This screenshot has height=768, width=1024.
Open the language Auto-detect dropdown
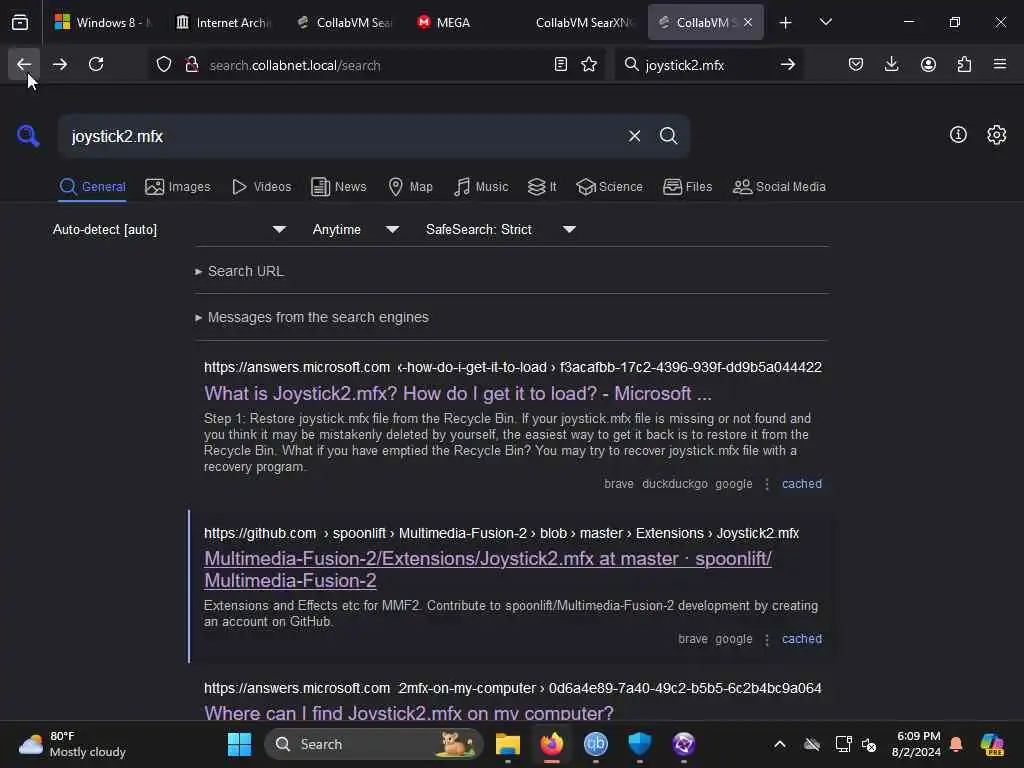(169, 229)
